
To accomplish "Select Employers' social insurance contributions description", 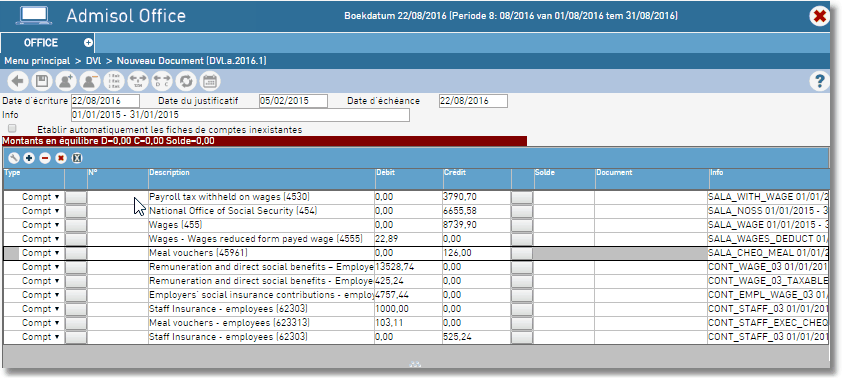I will pos(262,295).
